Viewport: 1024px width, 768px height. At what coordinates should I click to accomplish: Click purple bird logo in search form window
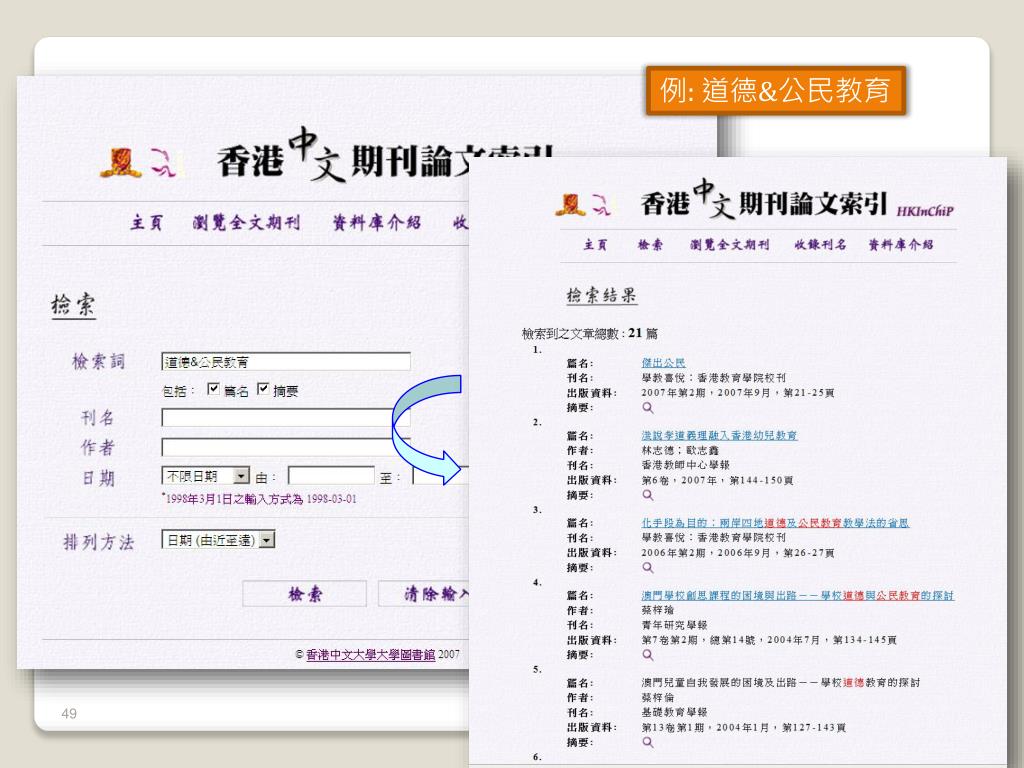point(163,163)
